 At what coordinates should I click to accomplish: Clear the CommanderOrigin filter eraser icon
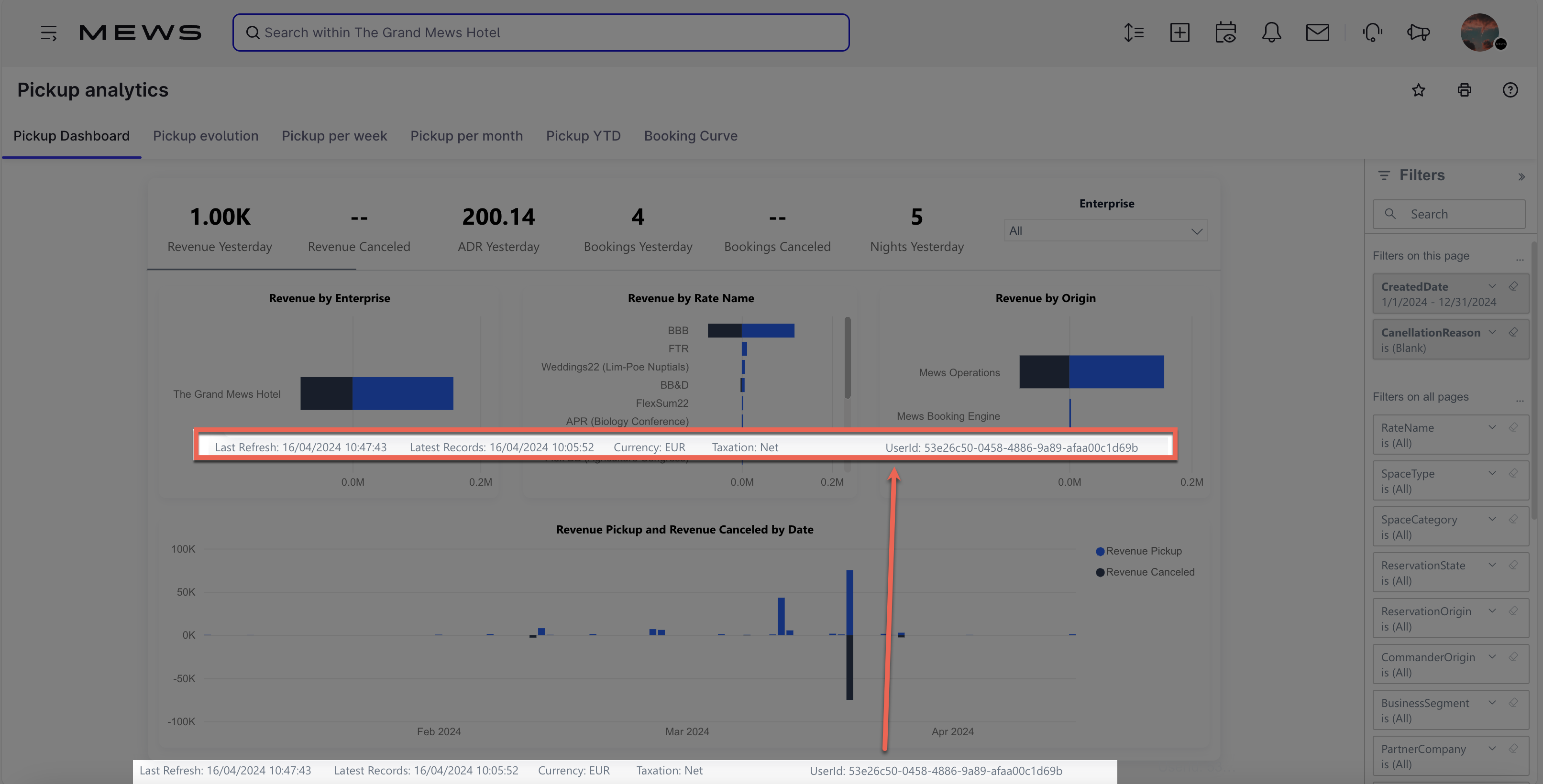coord(1513,657)
